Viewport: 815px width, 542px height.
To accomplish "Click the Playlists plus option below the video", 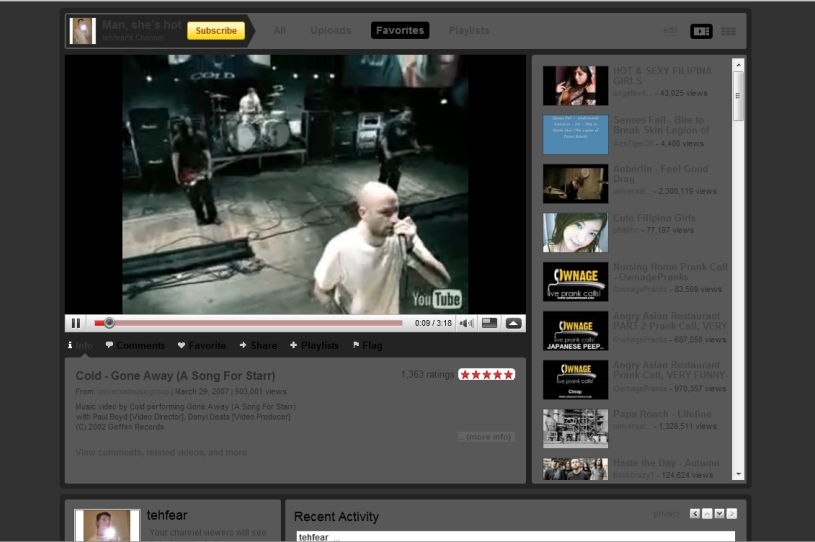I will [314, 346].
